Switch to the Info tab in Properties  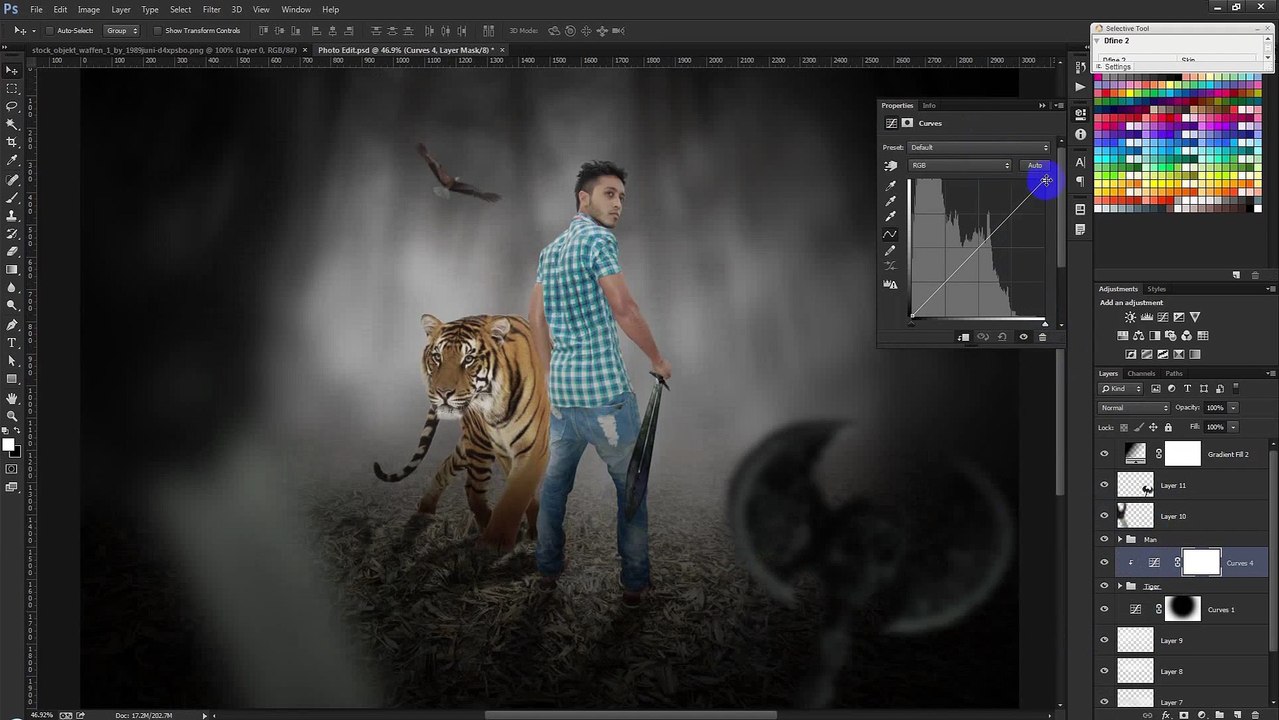tap(929, 105)
